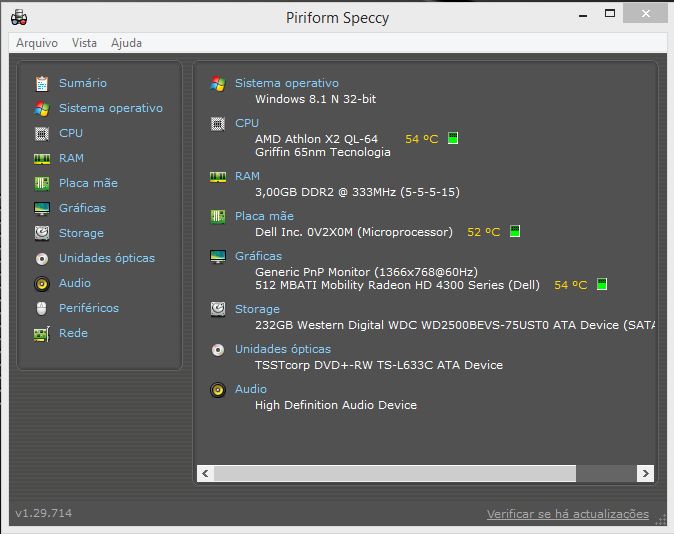Screen dimensions: 674x534
Task: Click the left arrow of horizontal scrollbar
Action: click(x=205, y=473)
